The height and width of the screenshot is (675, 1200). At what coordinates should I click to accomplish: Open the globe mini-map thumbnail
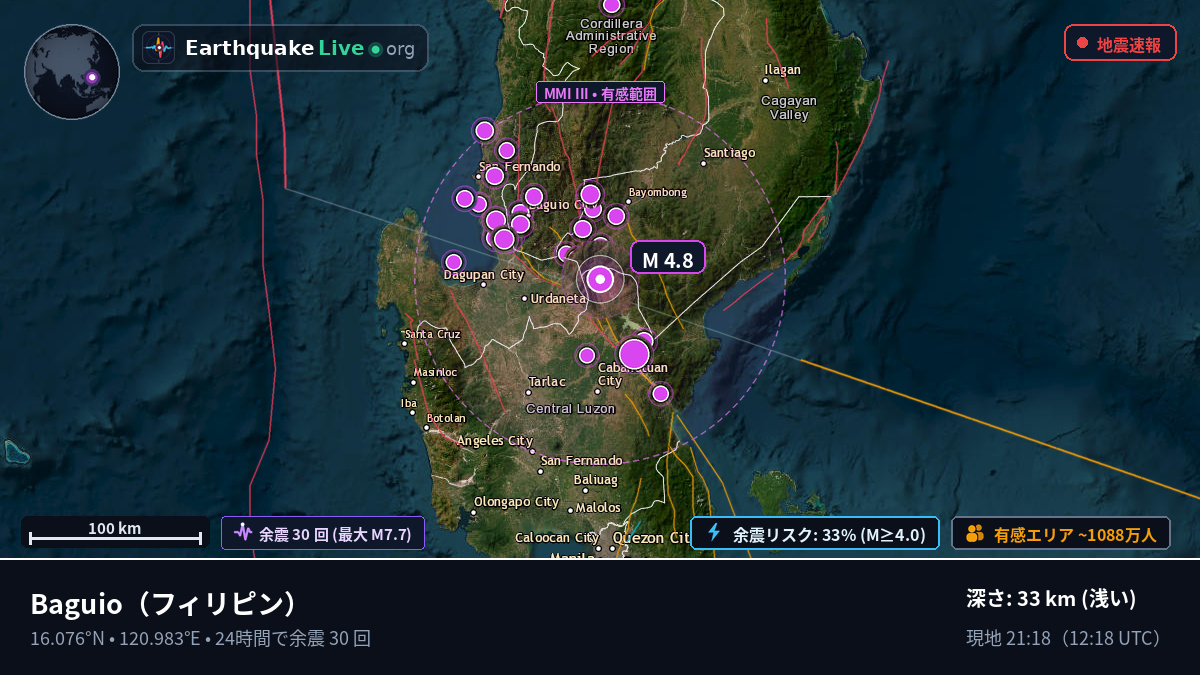click(x=72, y=72)
